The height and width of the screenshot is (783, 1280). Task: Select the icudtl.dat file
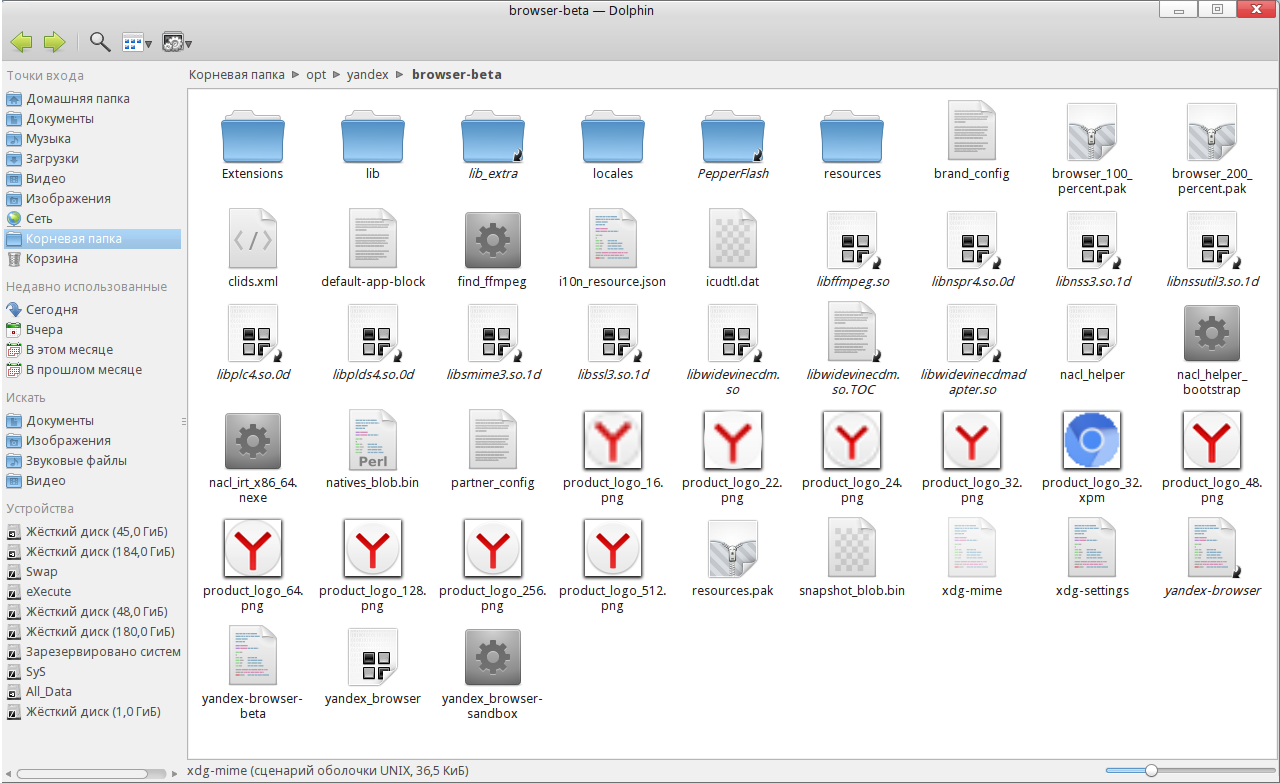pos(733,249)
